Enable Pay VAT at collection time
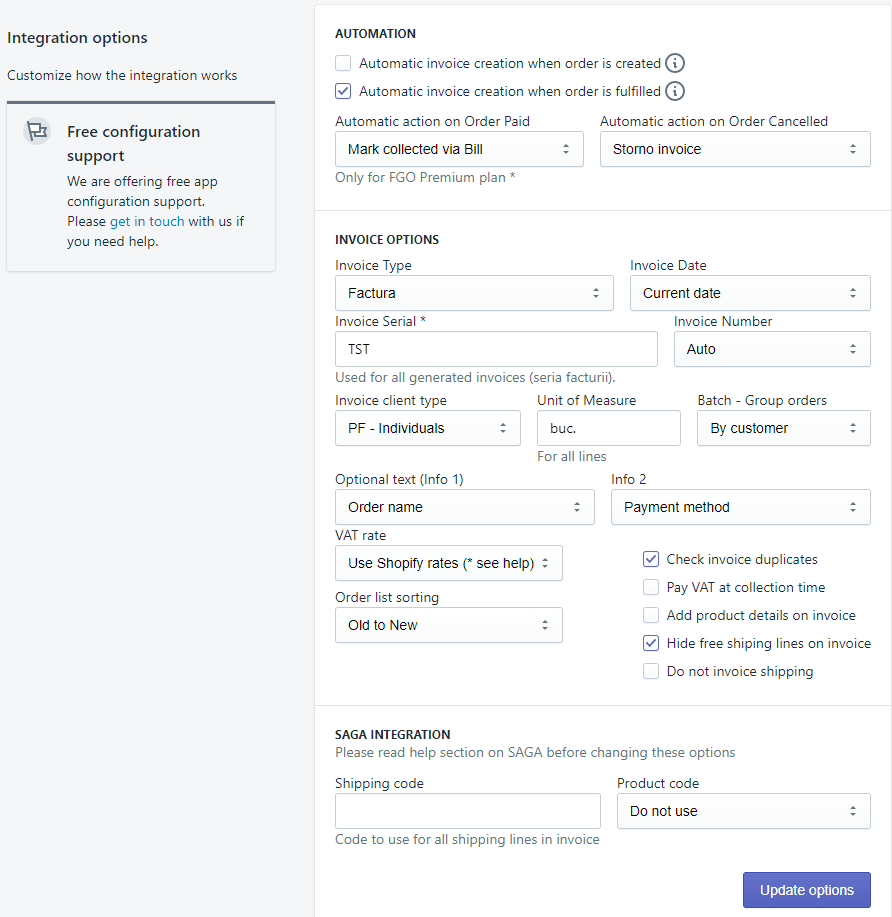The width and height of the screenshot is (892, 917). (x=651, y=587)
